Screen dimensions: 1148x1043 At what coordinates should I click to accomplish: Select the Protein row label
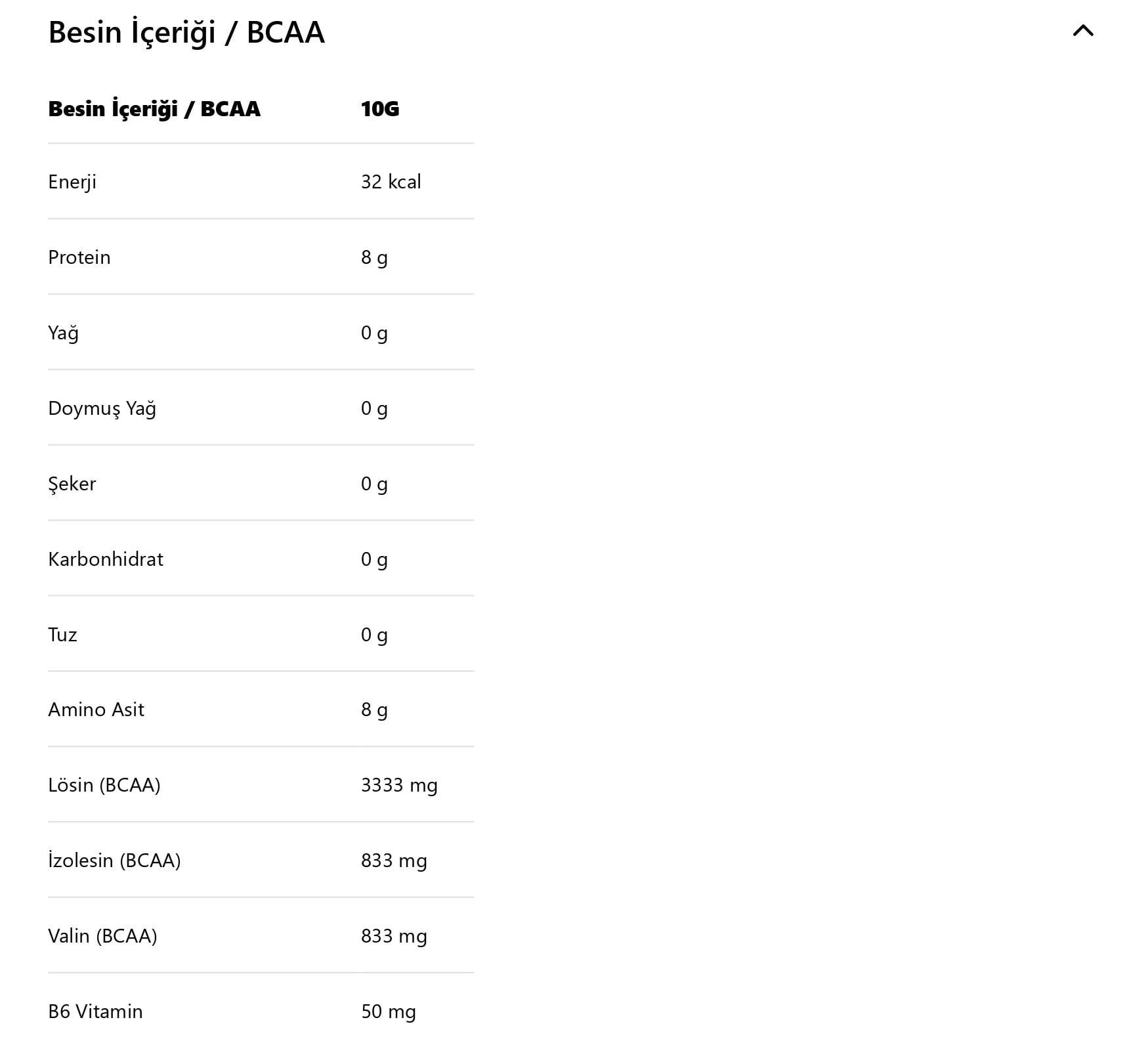79,257
